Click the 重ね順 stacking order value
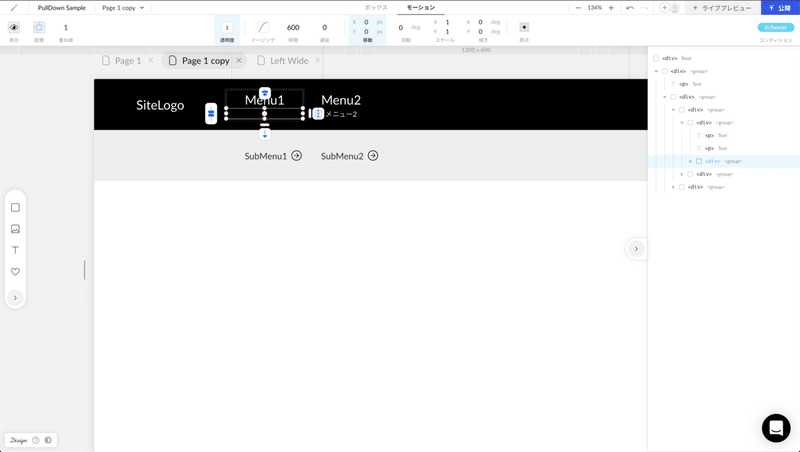 click(65, 28)
